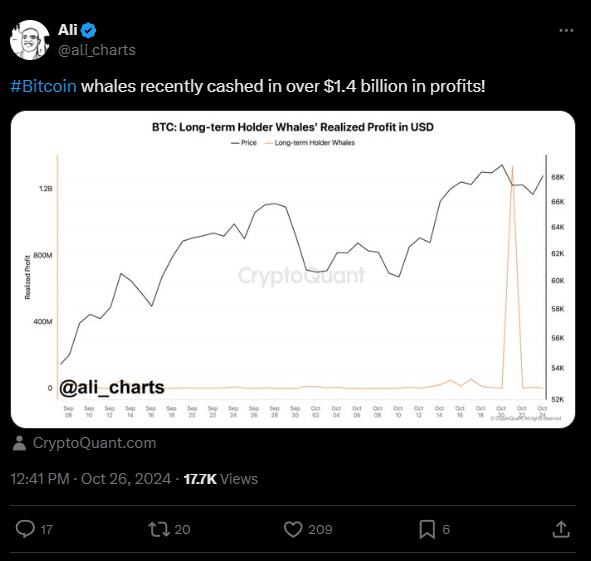Visit the @ali_charts handle

97,50
